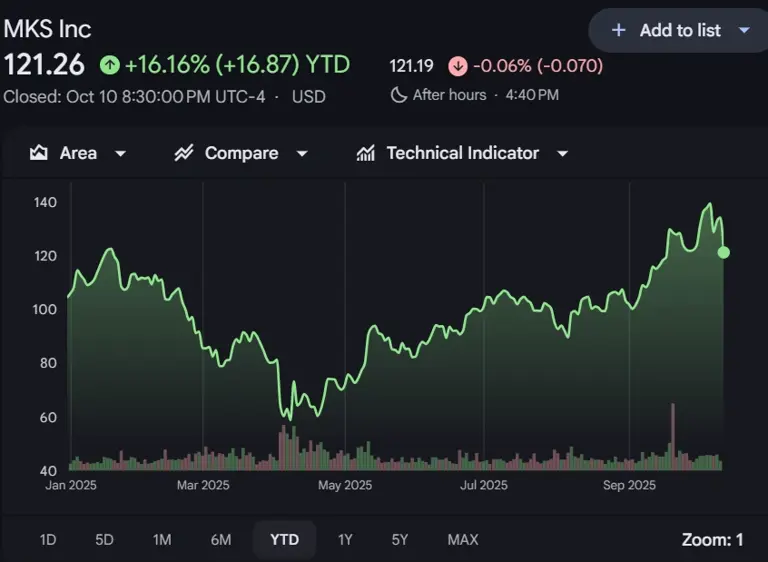Click the plus icon in Add to list
This screenshot has width=768, height=562.
619,30
